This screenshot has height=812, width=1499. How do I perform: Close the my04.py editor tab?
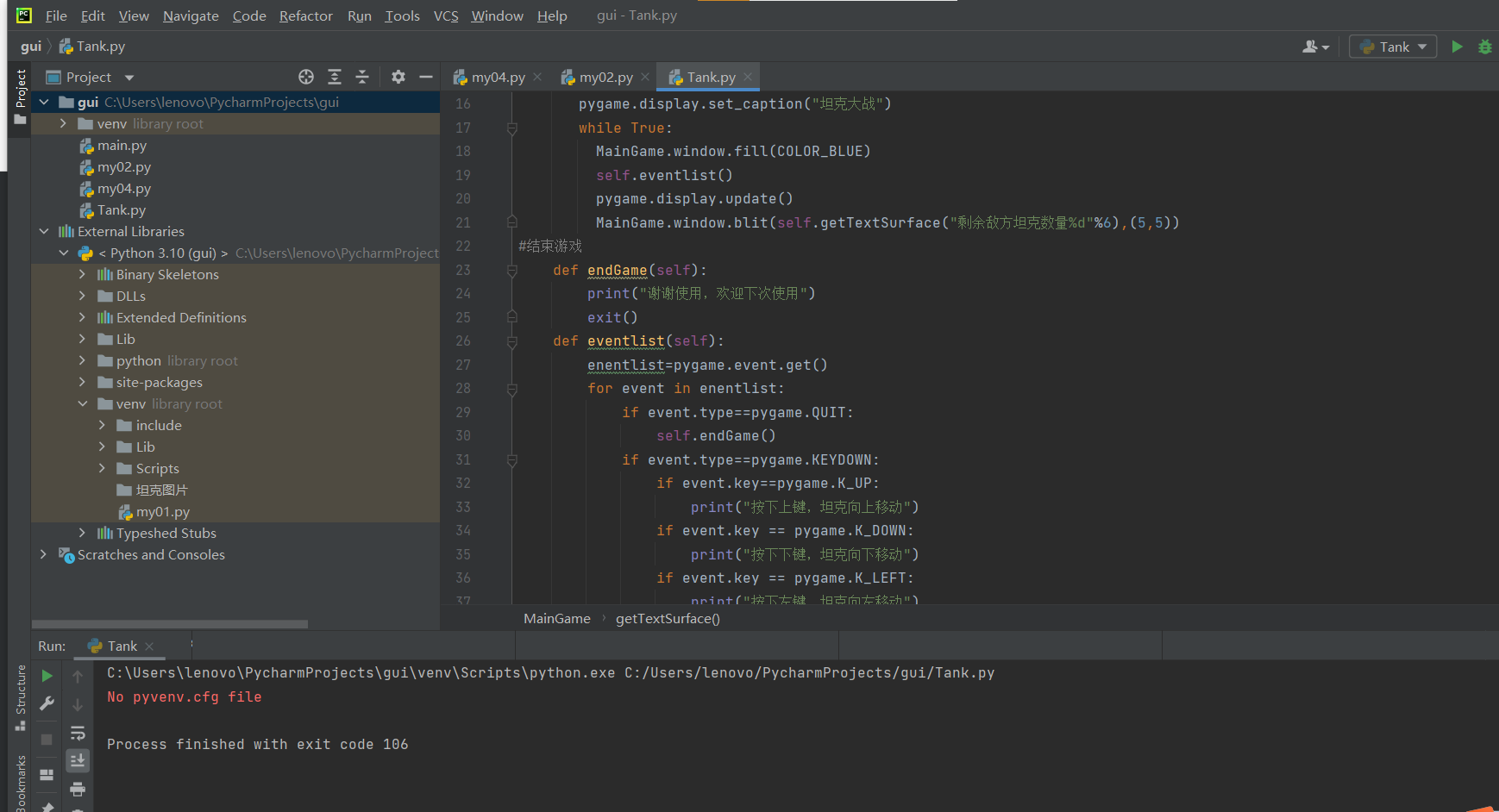point(537,77)
